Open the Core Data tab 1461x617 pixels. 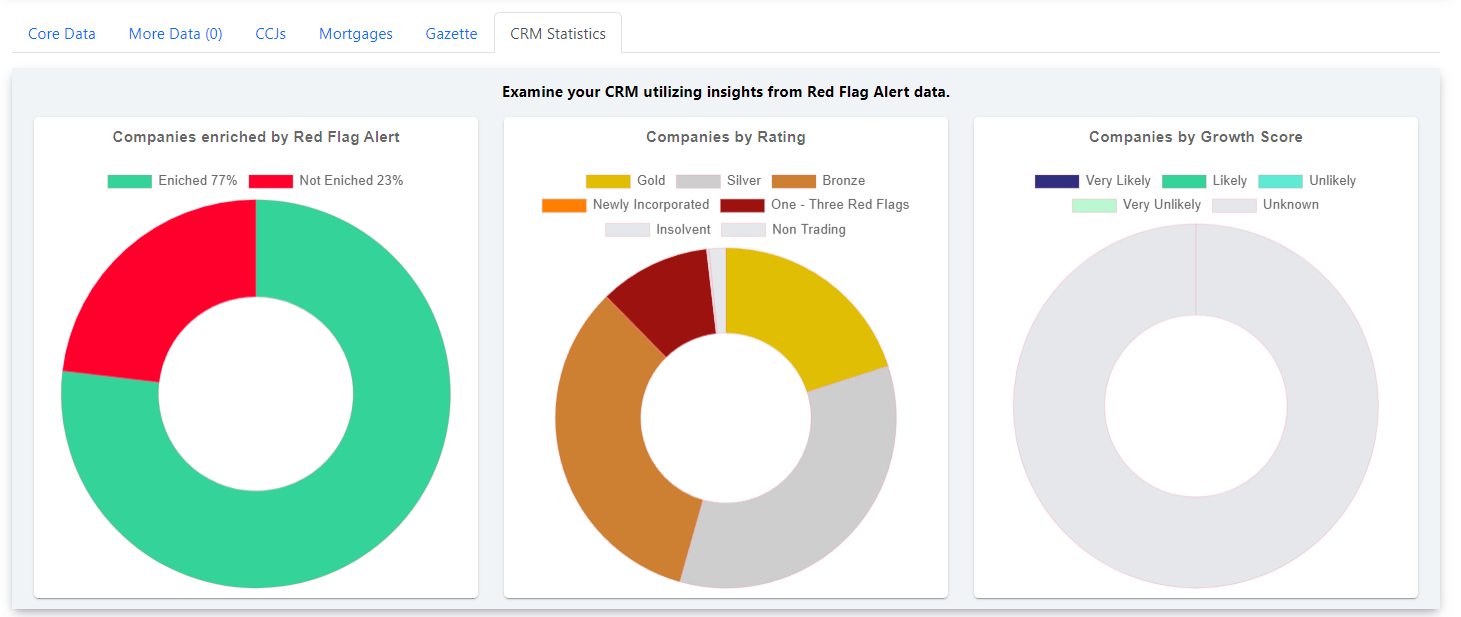coord(62,33)
